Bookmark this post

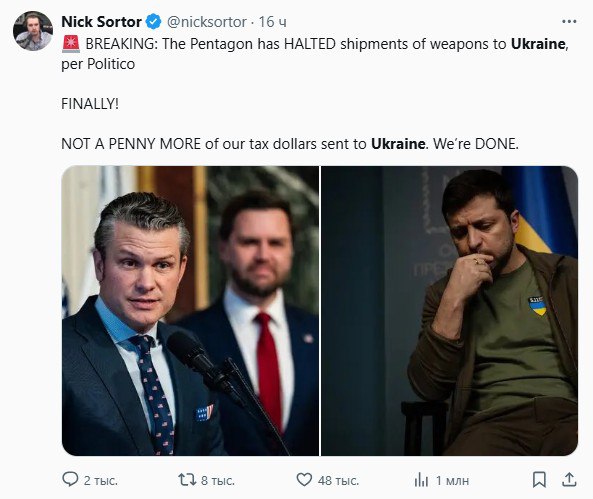539,480
